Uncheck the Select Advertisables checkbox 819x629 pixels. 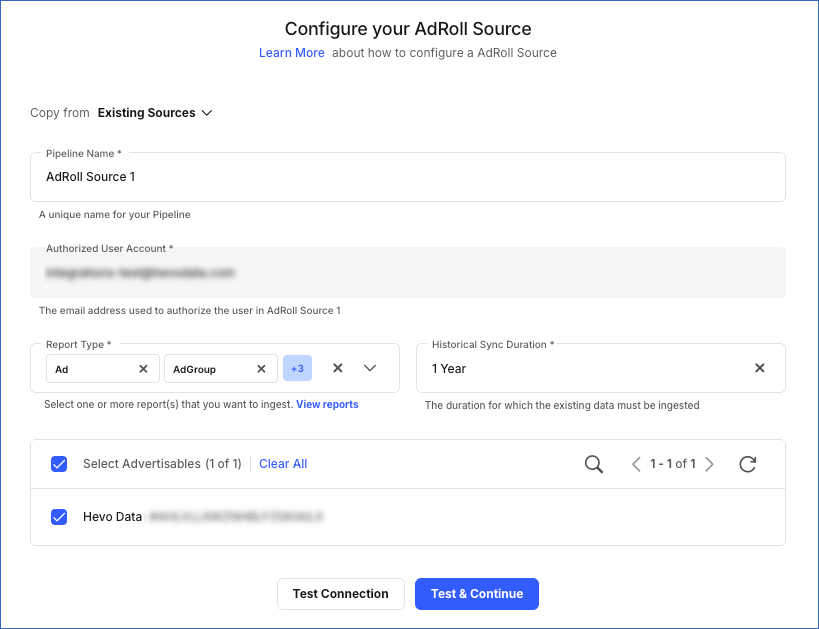coord(59,463)
